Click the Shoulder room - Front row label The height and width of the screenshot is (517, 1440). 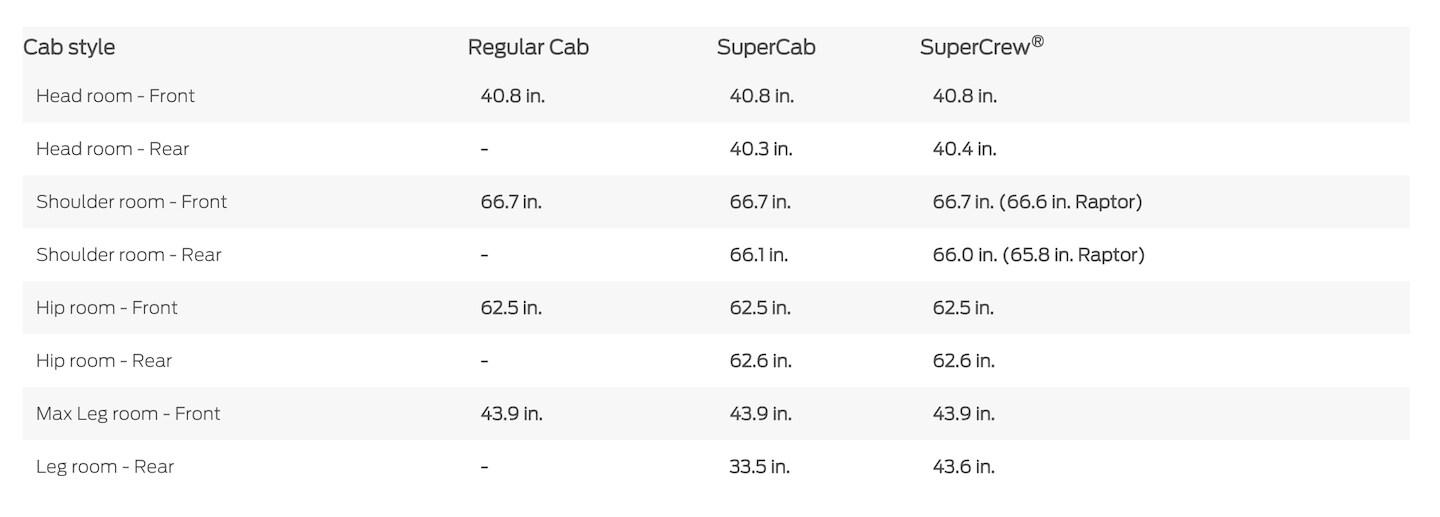[131, 202]
